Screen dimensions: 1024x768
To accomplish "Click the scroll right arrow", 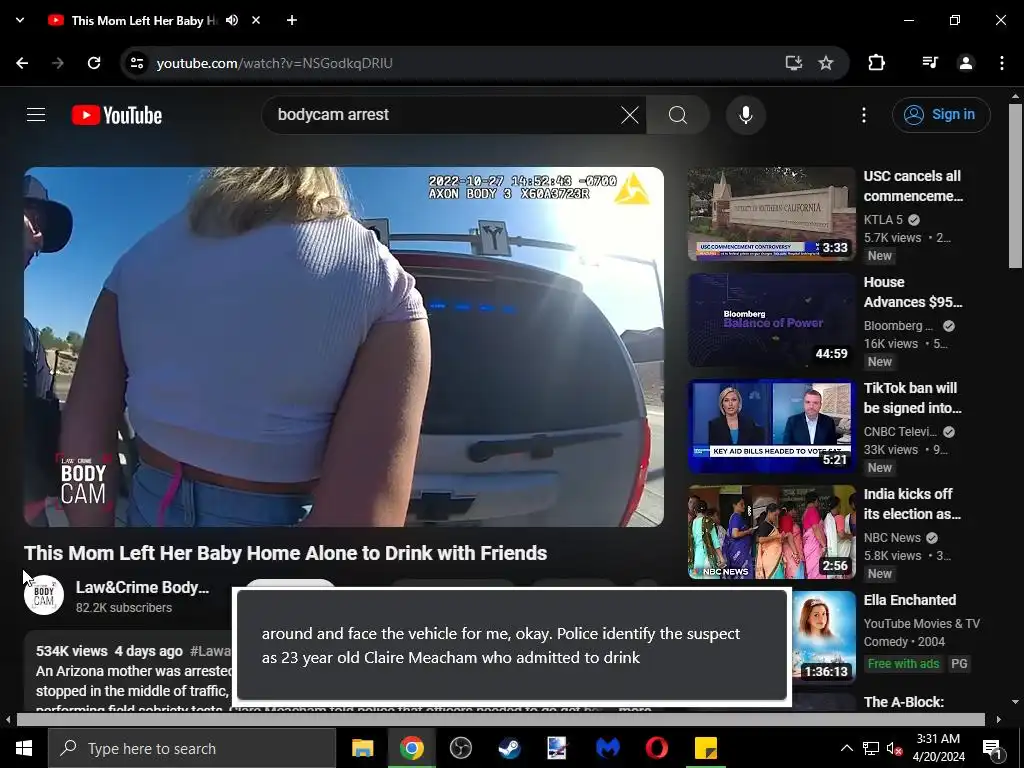I will [x=999, y=719].
